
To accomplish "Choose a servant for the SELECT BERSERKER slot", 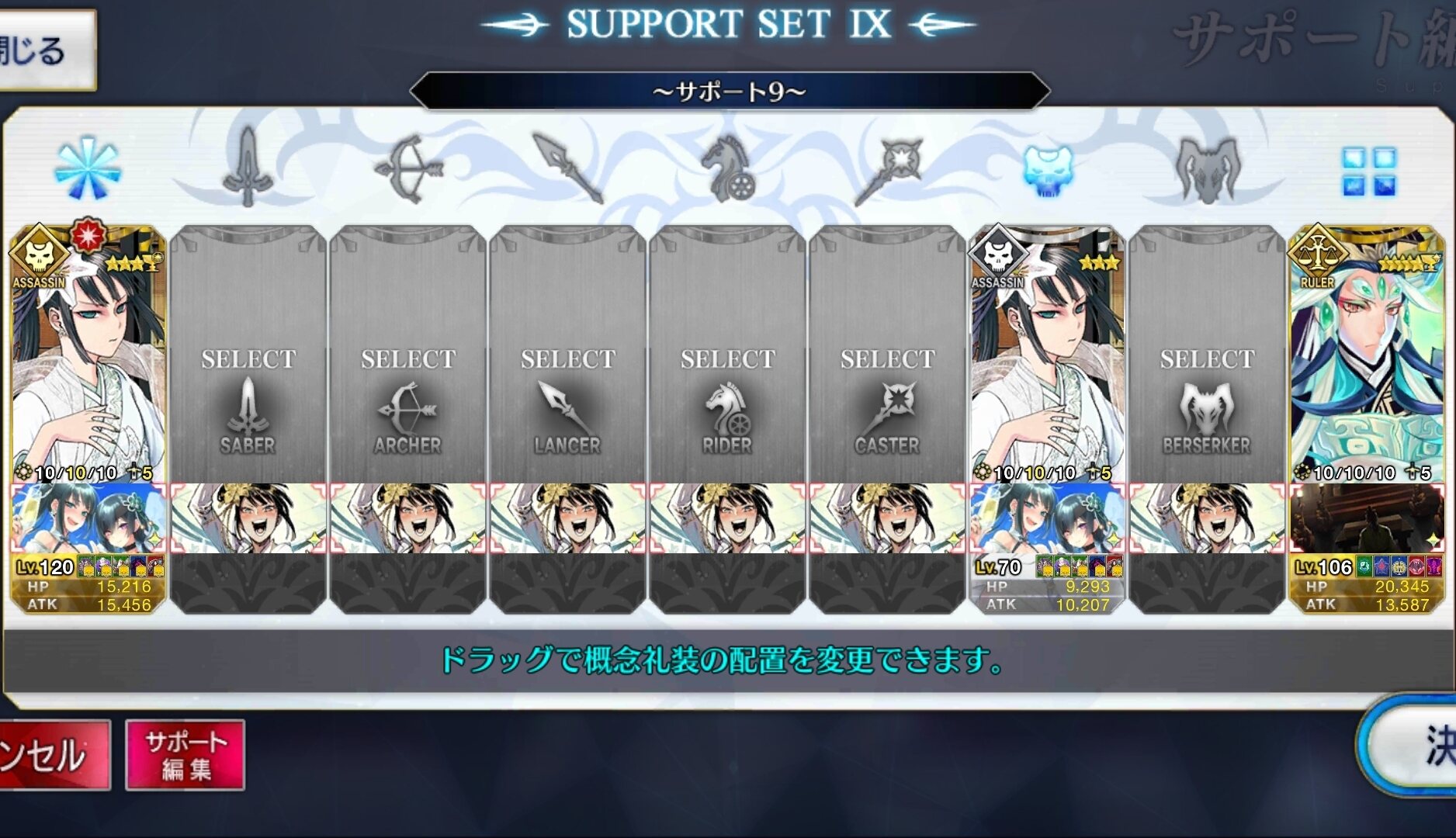I will [1208, 354].
